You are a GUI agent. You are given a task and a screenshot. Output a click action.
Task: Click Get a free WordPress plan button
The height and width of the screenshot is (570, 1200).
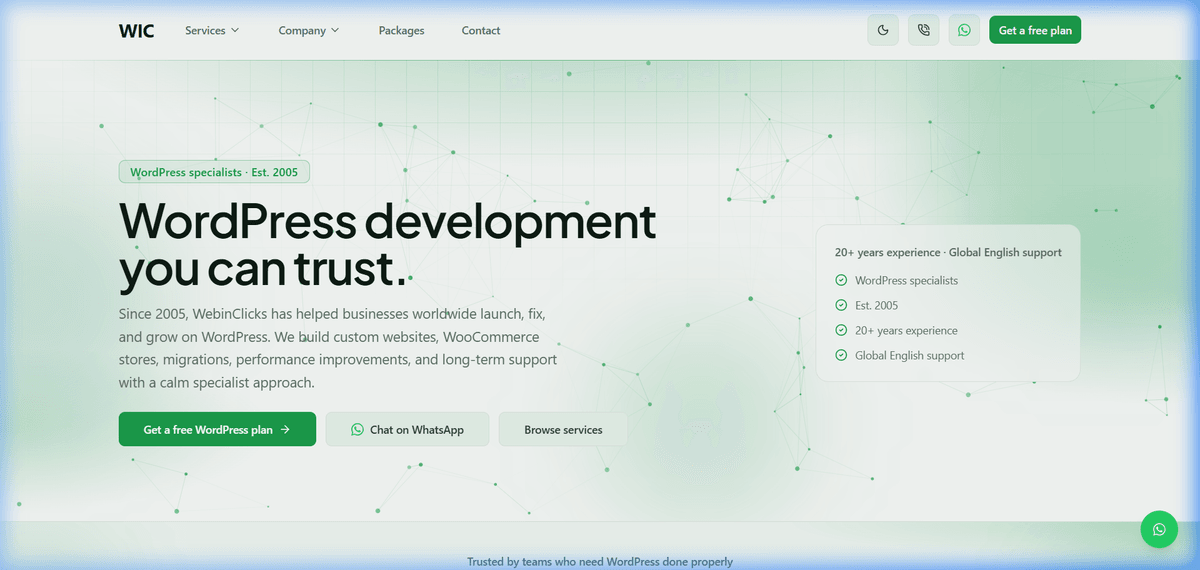pyautogui.click(x=217, y=429)
